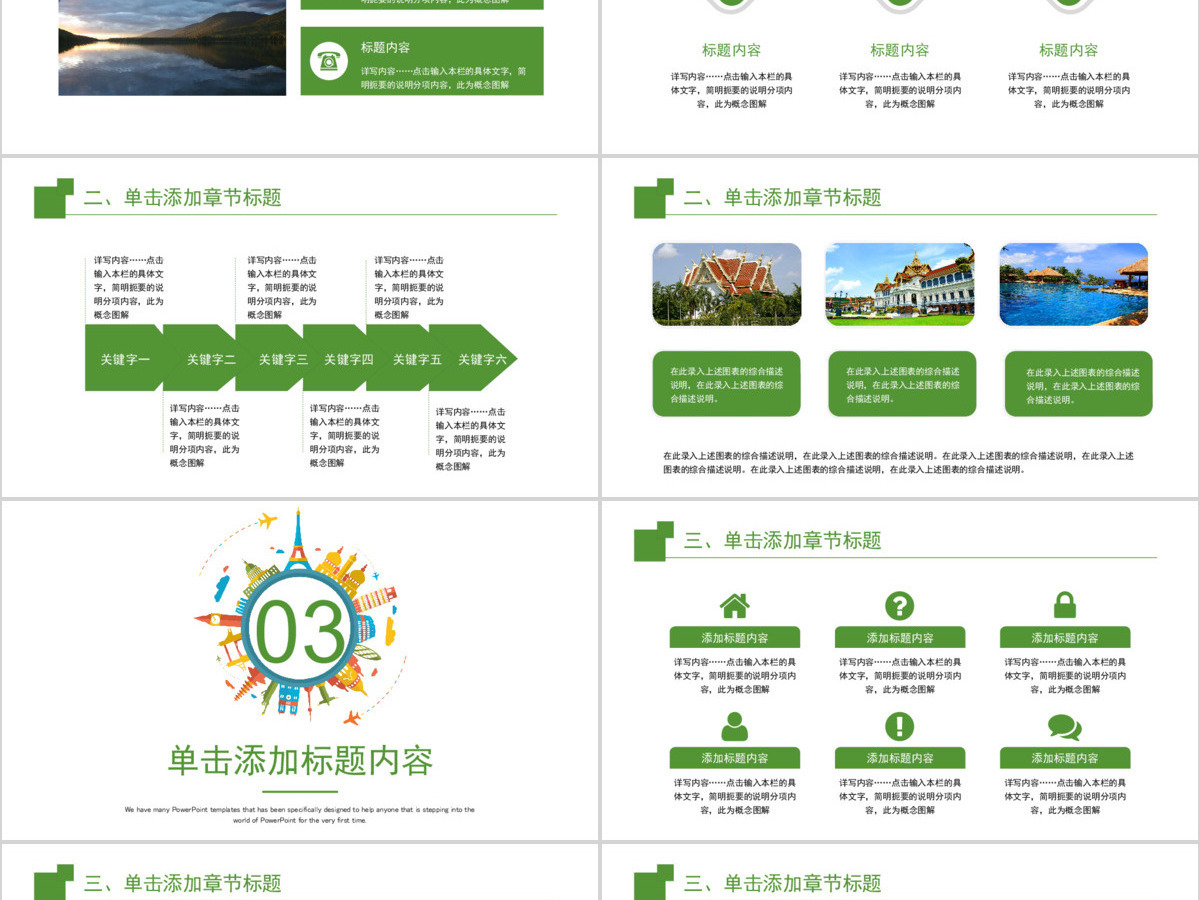Viewport: 1200px width, 900px height.
Task: Open the resort swimming pool photo
Action: click(1074, 284)
